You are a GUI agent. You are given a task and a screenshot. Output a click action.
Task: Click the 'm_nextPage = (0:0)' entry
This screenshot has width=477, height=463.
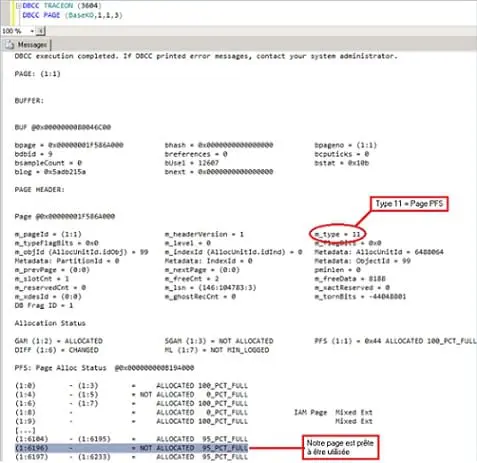202,270
